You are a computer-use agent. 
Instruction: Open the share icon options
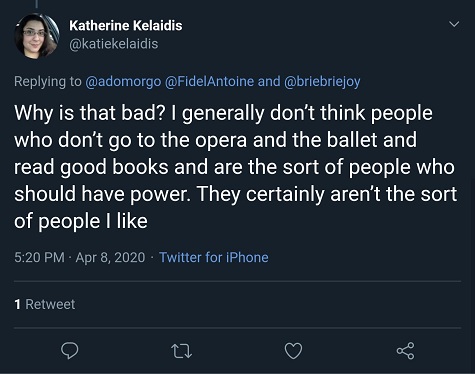pyautogui.click(x=405, y=351)
